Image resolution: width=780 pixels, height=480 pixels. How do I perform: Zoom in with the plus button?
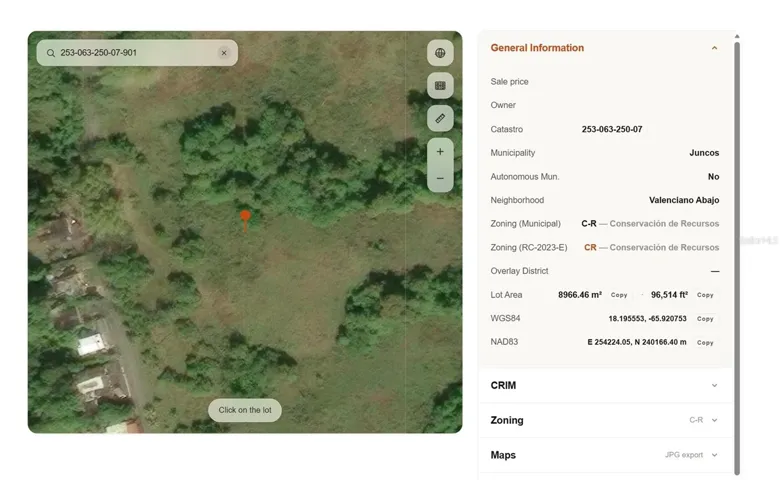click(440, 152)
